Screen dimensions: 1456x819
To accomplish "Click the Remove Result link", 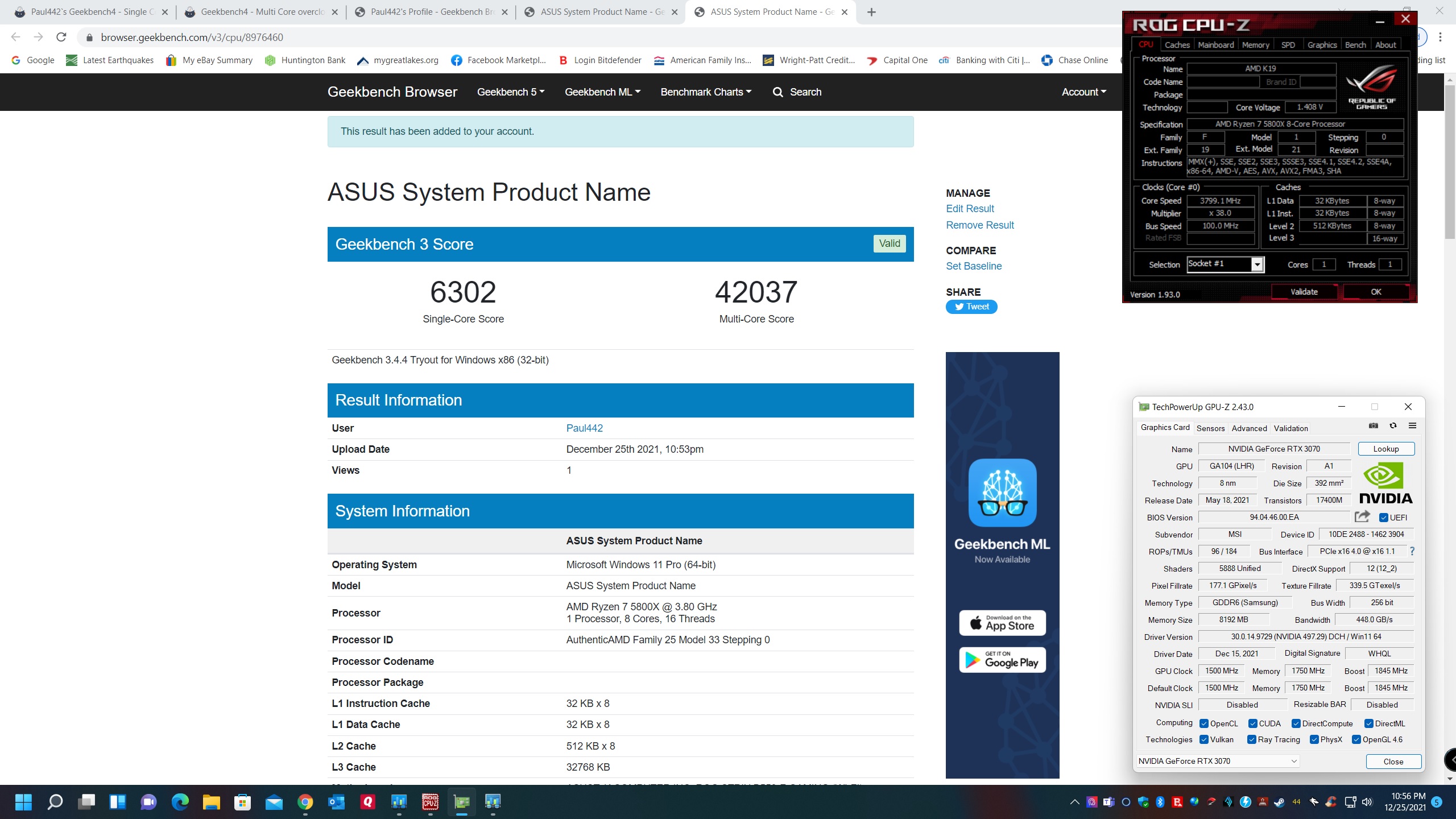I will (x=979, y=225).
